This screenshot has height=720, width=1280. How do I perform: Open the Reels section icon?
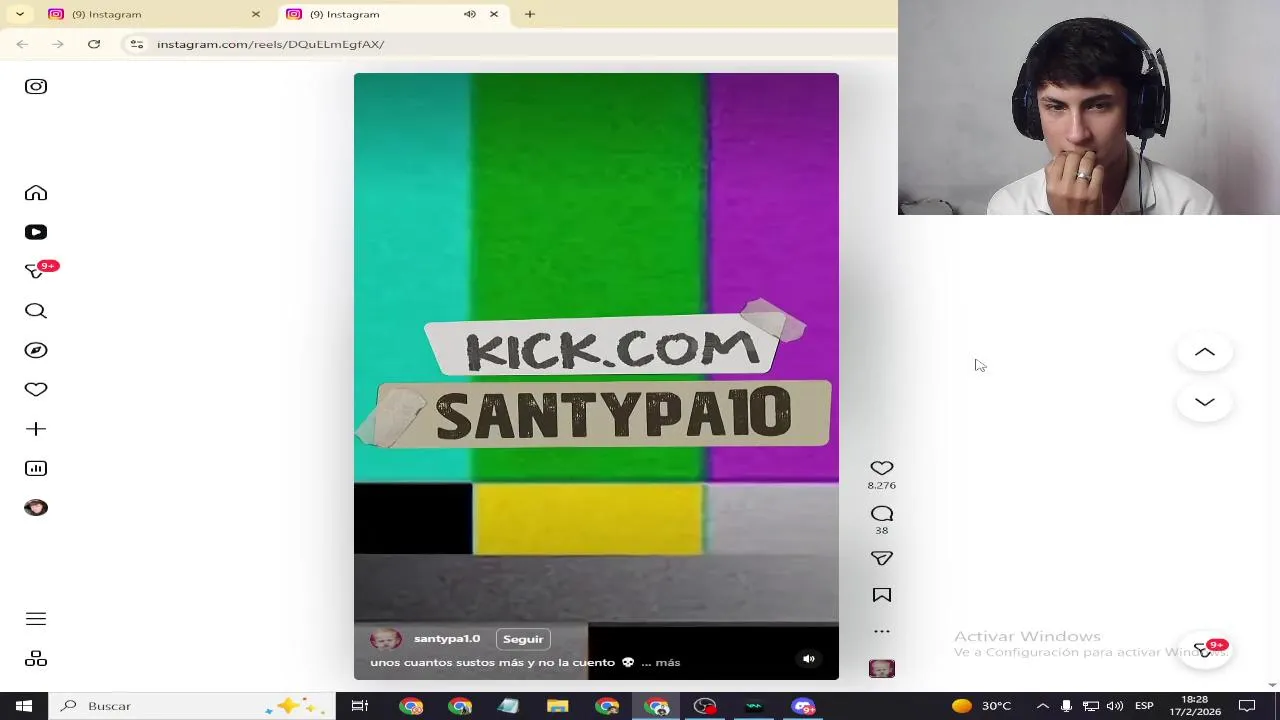(x=36, y=232)
